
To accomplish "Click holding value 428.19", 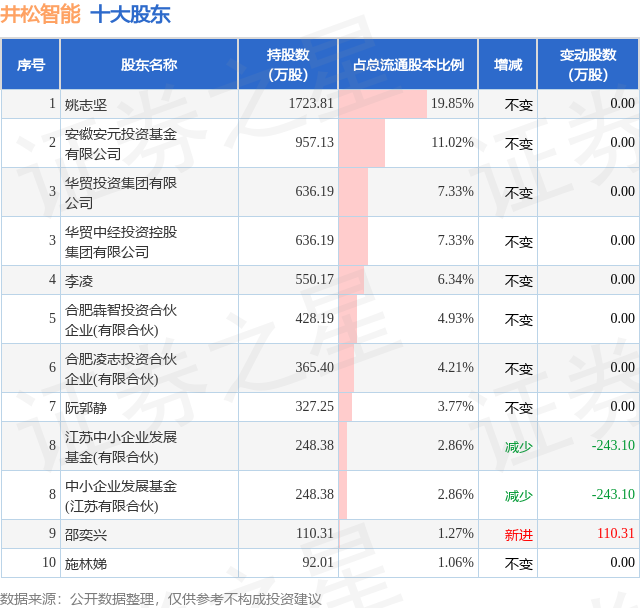I will (x=314, y=319).
